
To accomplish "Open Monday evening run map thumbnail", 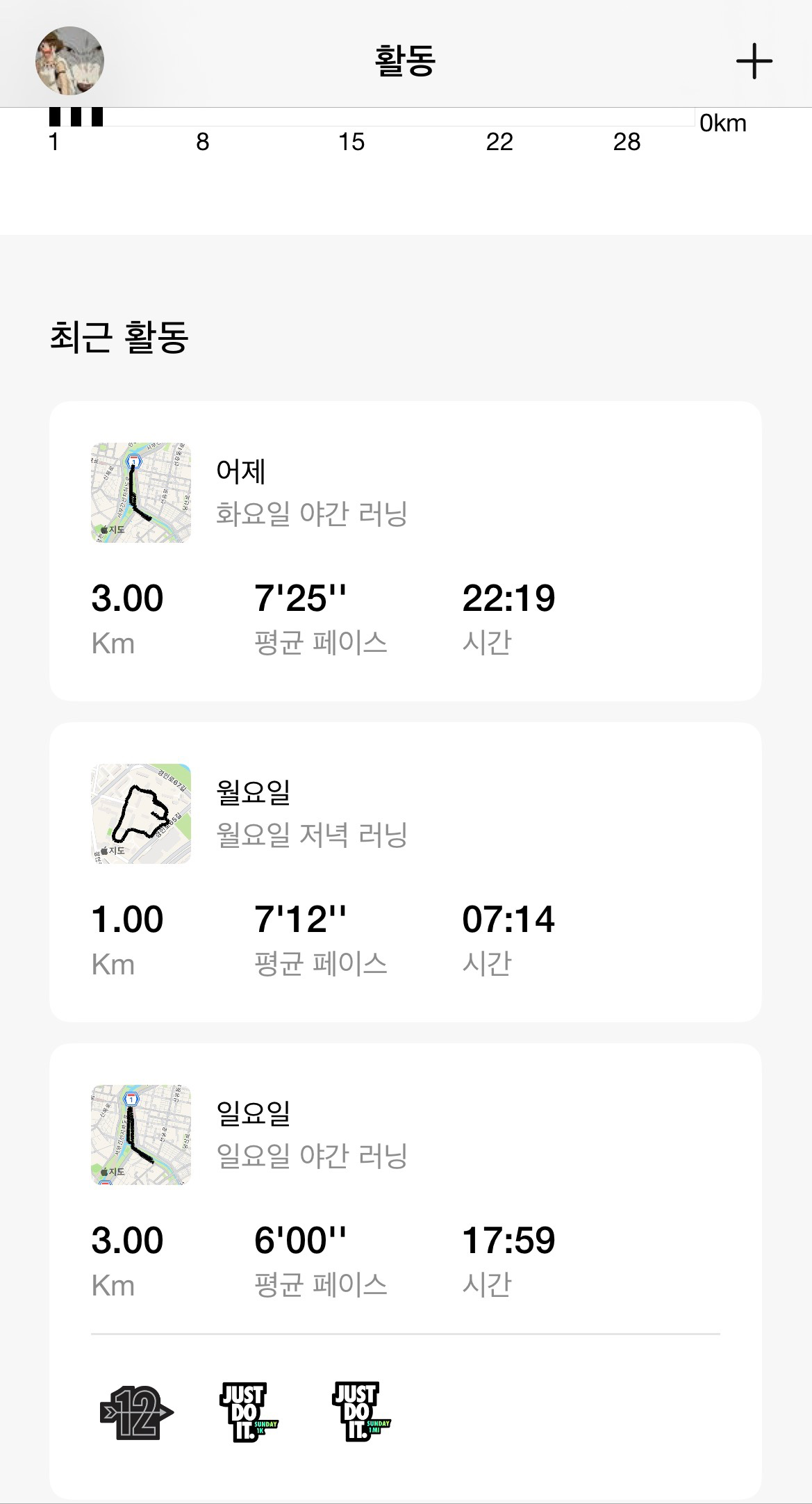I will pyautogui.click(x=141, y=814).
